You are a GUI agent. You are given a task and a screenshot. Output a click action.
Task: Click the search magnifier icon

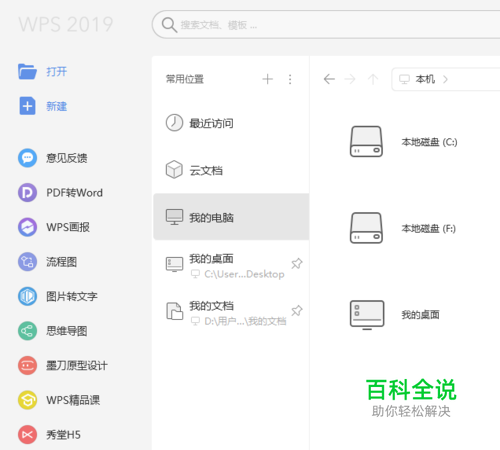point(169,25)
